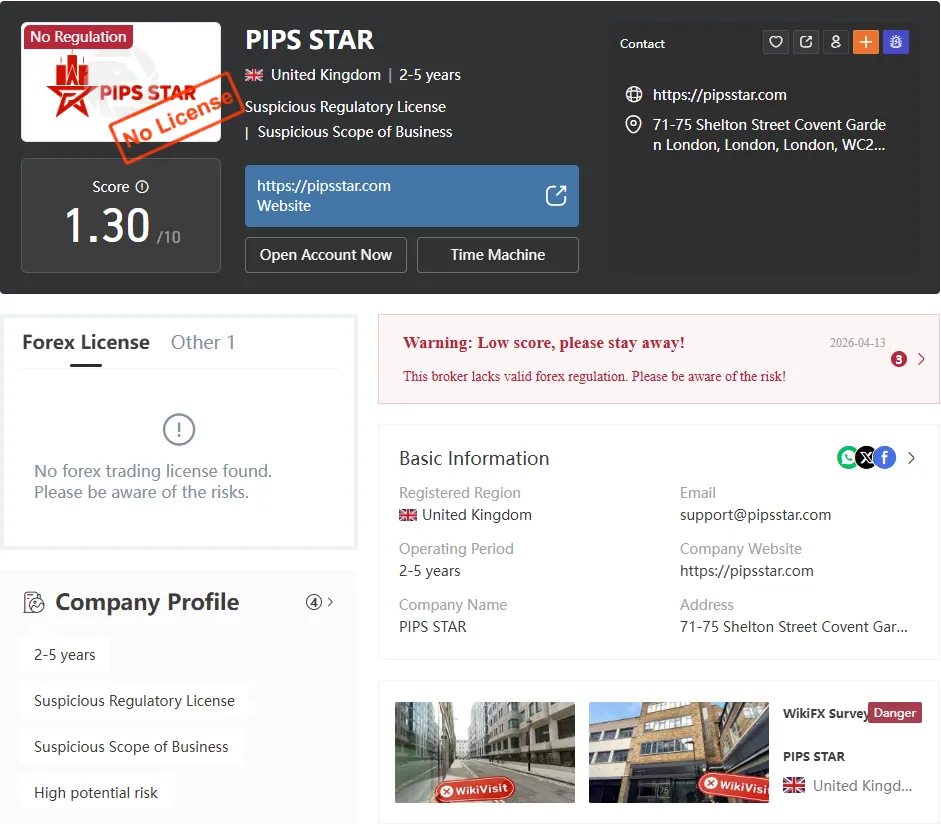Click the Danger badge on WikiFX Survey
Image resolution: width=941 pixels, height=824 pixels.
click(895, 713)
